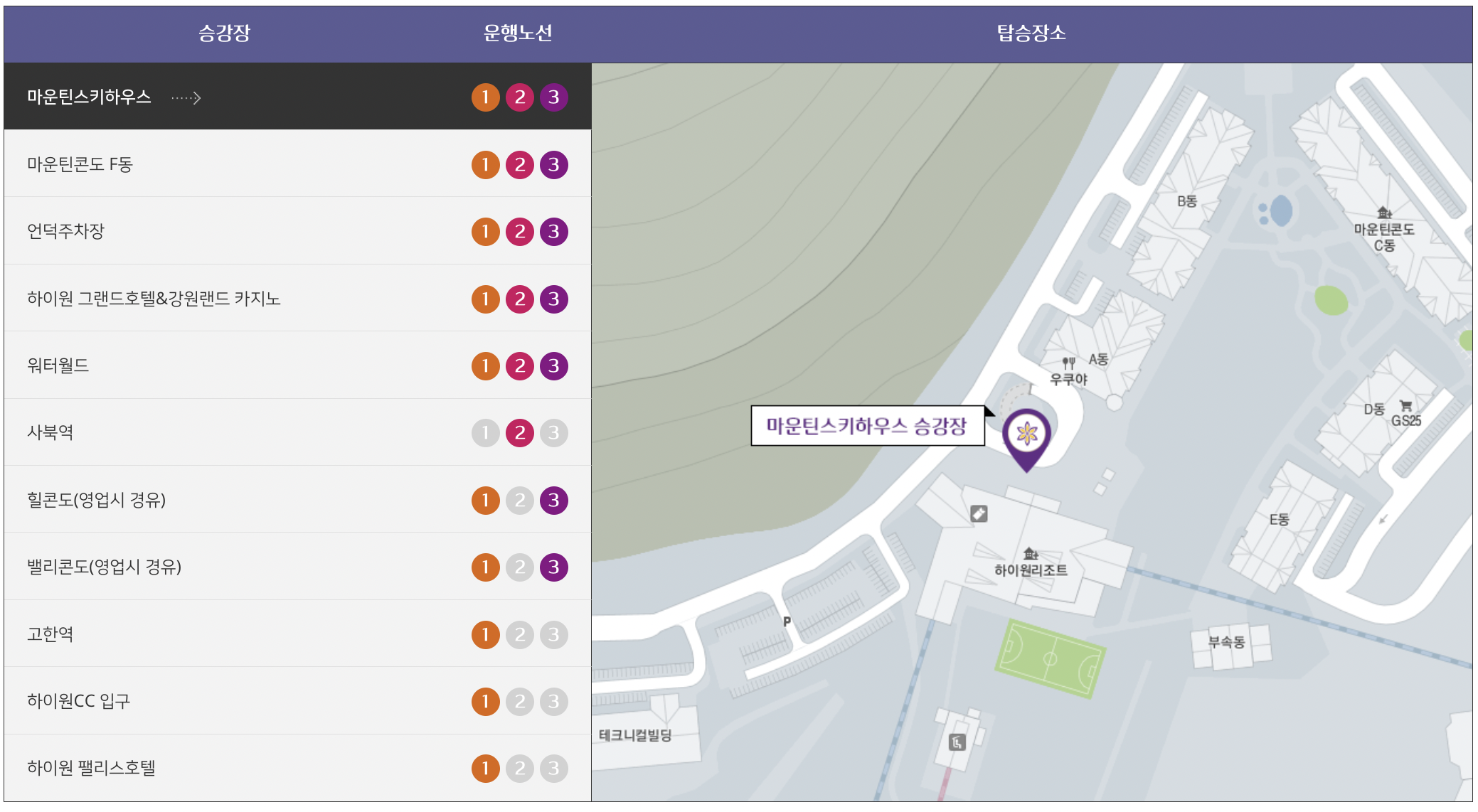Click route 3 badge for 마운틴콘도 F동

point(554,165)
